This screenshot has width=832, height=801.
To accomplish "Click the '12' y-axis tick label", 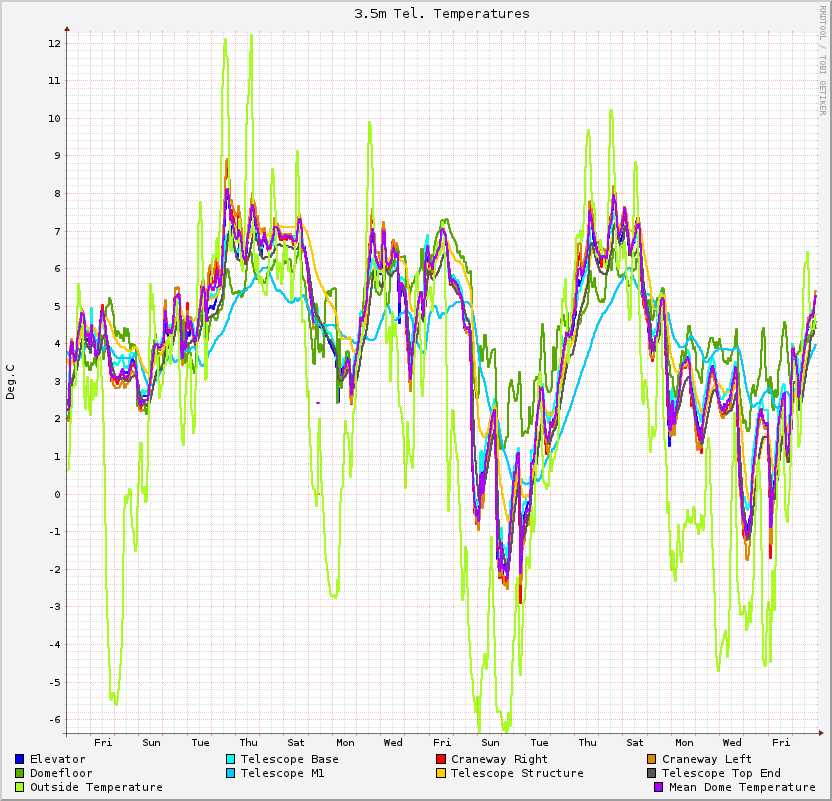I will point(54,44).
